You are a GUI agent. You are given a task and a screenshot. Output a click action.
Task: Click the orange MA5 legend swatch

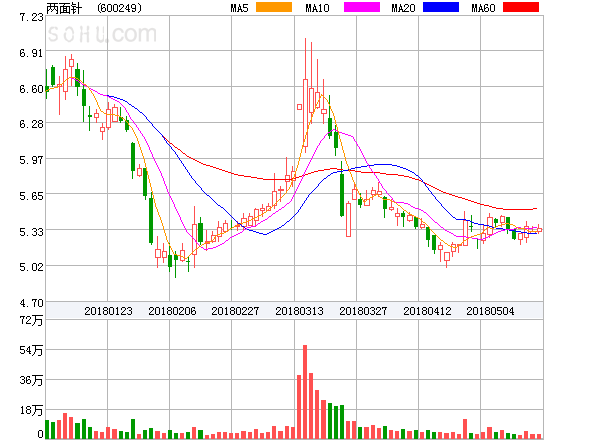(274, 7)
